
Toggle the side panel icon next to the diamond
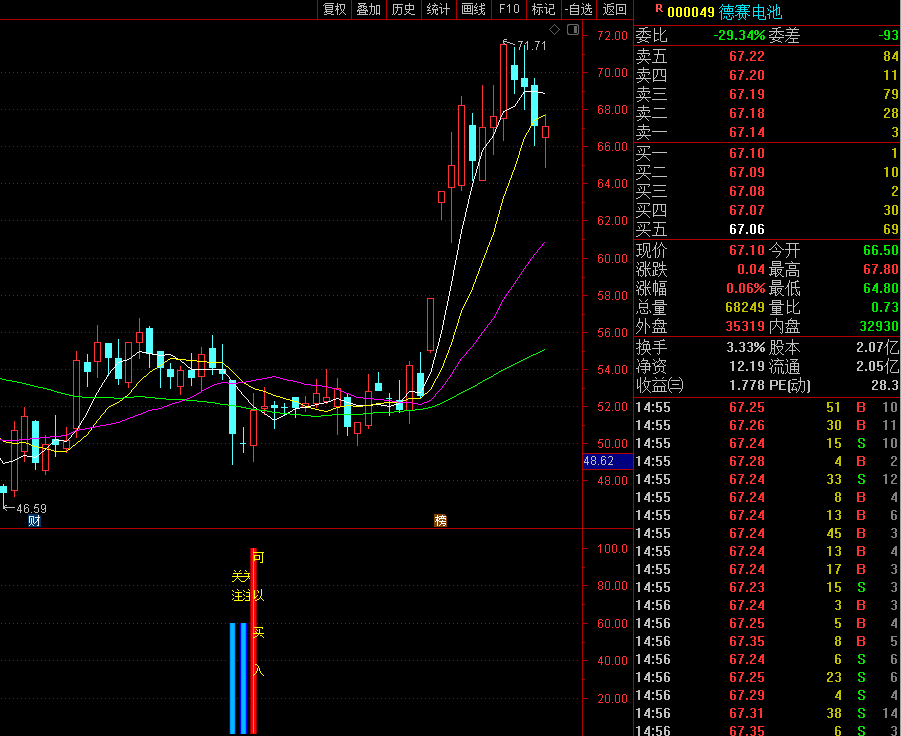pos(573,29)
